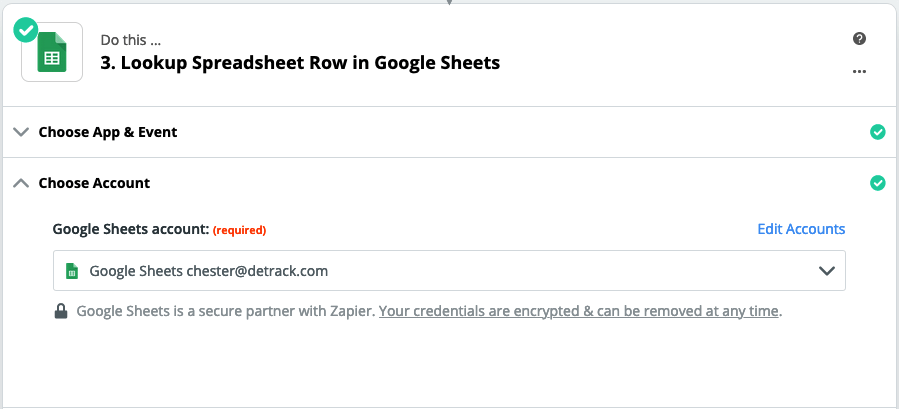The image size is (899, 409).
Task: Click the small Sheets icon in account field
Action: 72,271
